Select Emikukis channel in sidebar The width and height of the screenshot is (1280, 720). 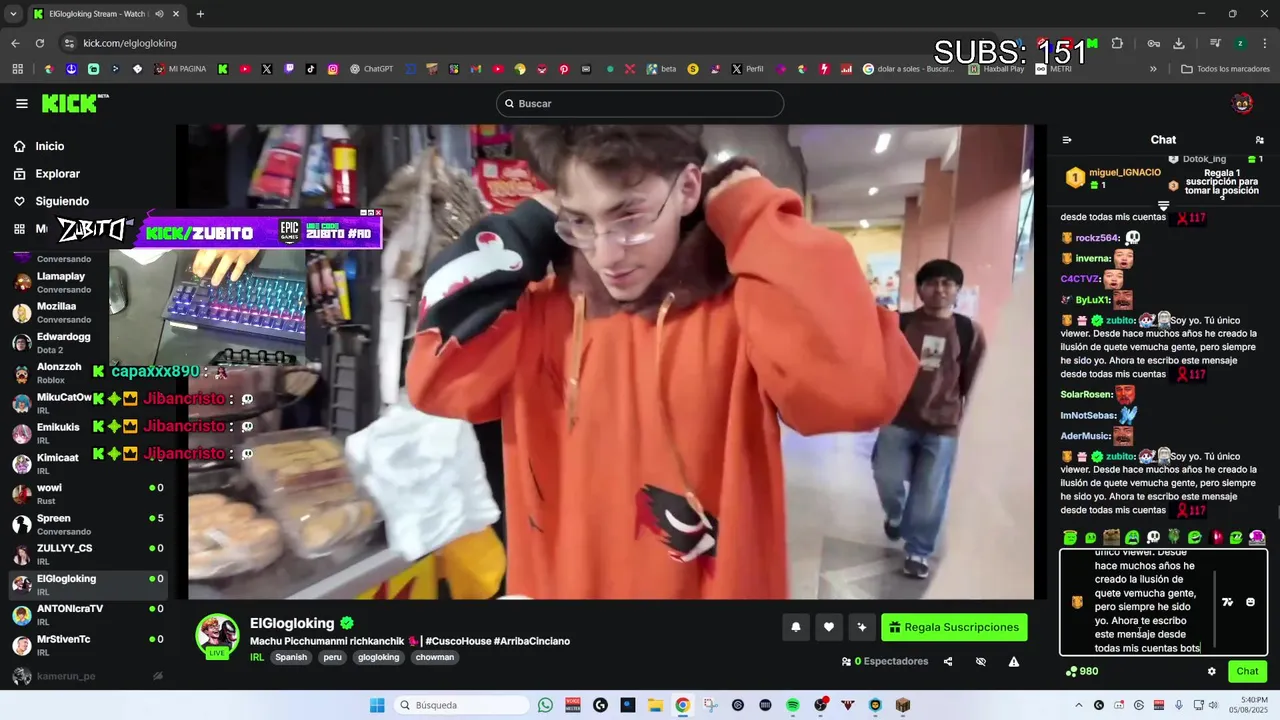[x=87, y=433]
